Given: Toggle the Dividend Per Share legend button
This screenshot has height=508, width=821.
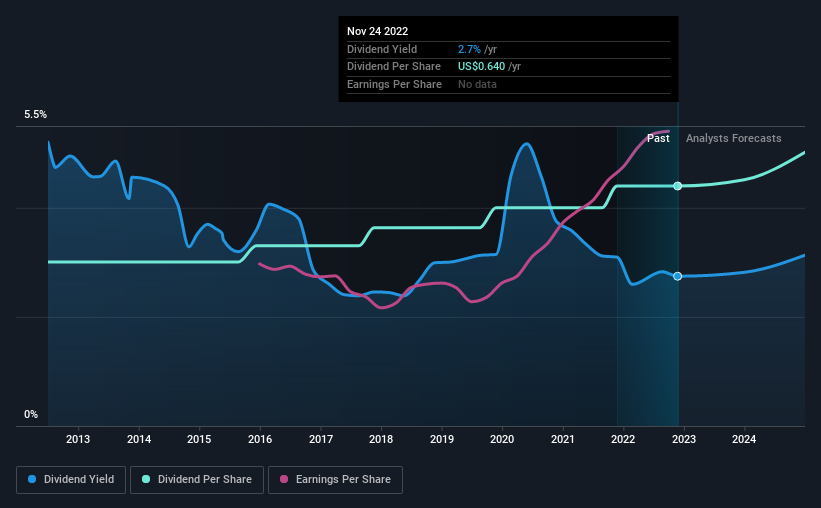Looking at the screenshot, I should [x=197, y=480].
